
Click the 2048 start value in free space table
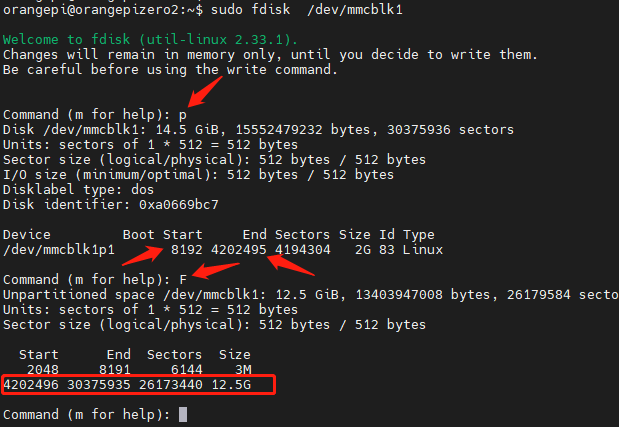click(x=43, y=370)
